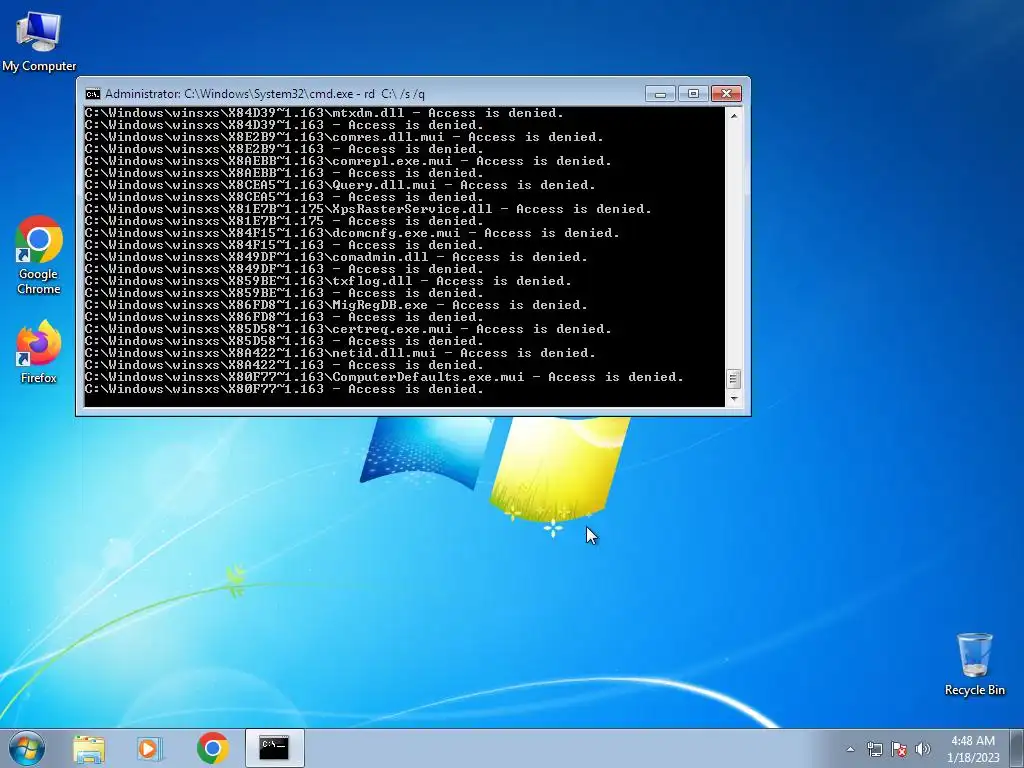Click cmd scrollbar down arrow
Viewport: 1024px width, 768px height.
pos(733,398)
